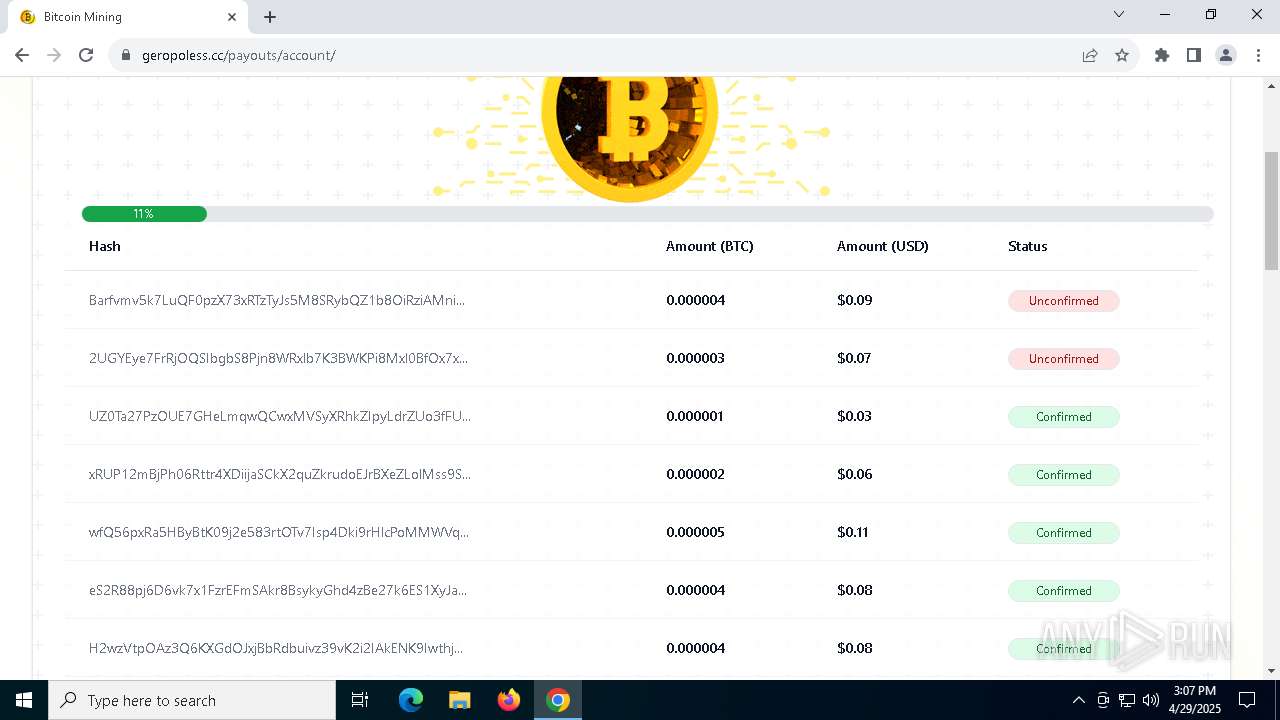Click the browser forward arrow

[x=54, y=55]
